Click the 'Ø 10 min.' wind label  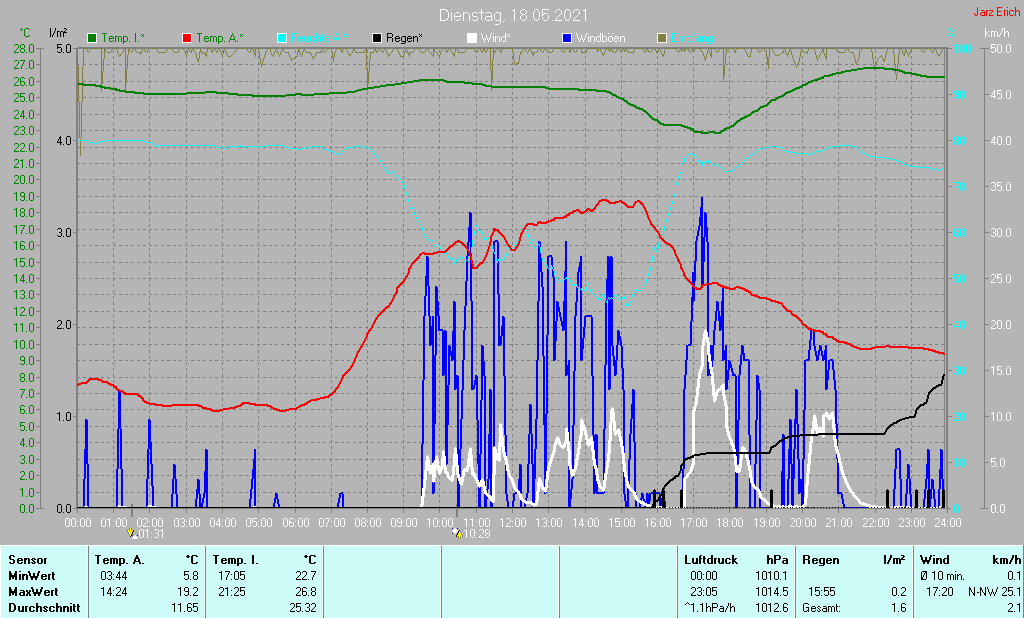point(942,576)
